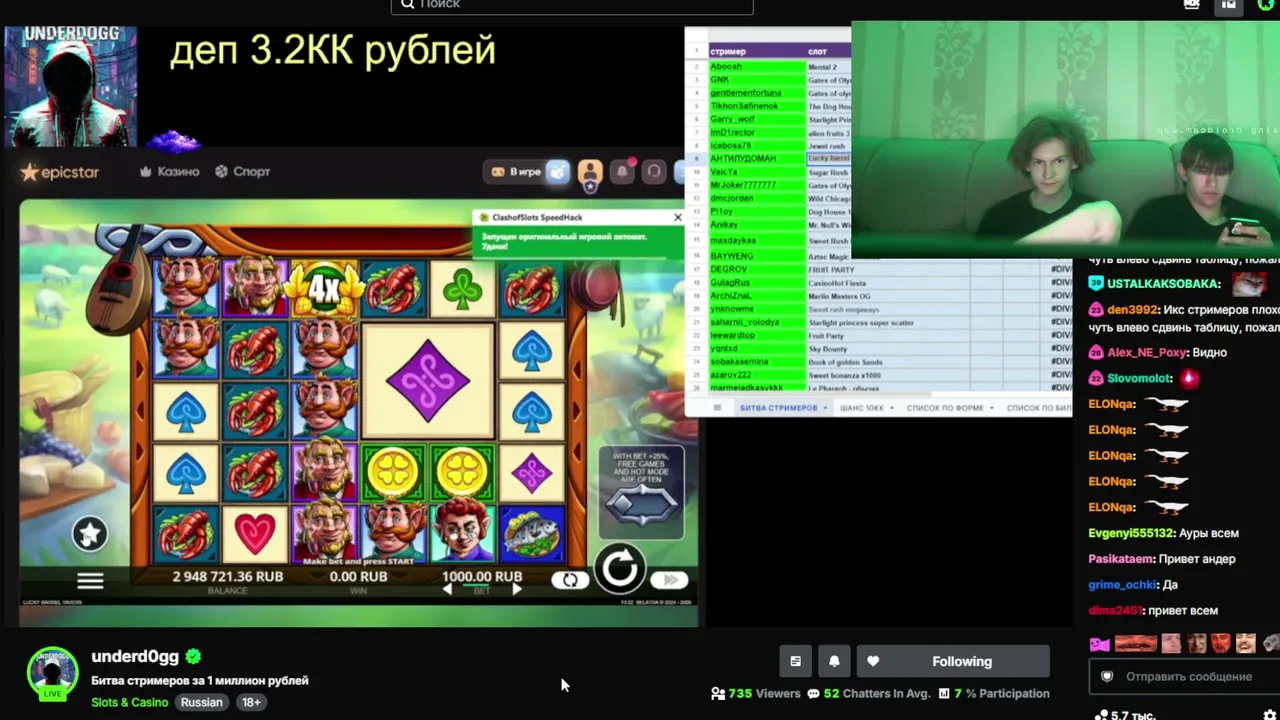This screenshot has height=720, width=1280.
Task: Toggle stream notifications bell
Action: point(834,661)
